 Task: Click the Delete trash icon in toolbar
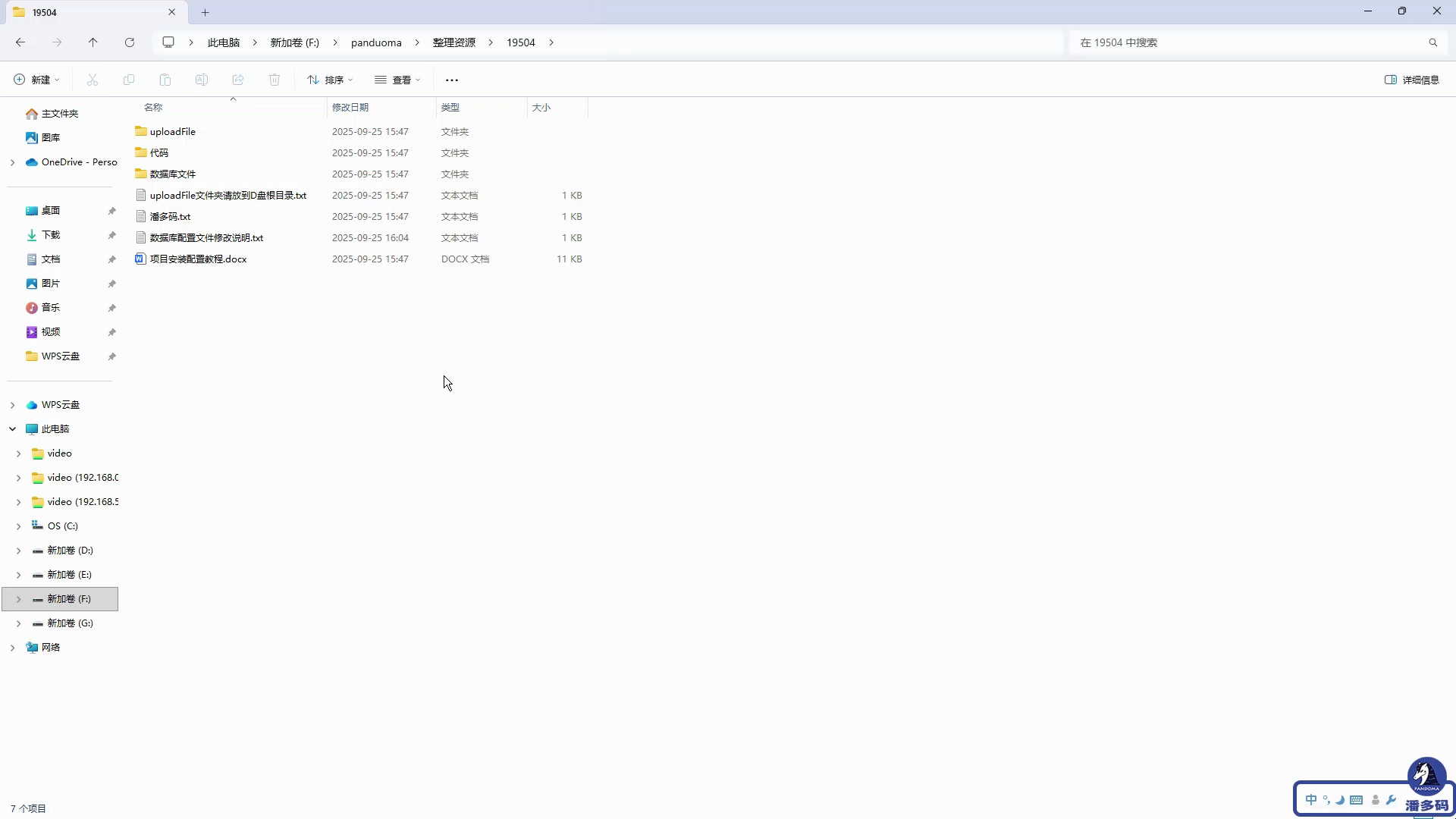[275, 80]
